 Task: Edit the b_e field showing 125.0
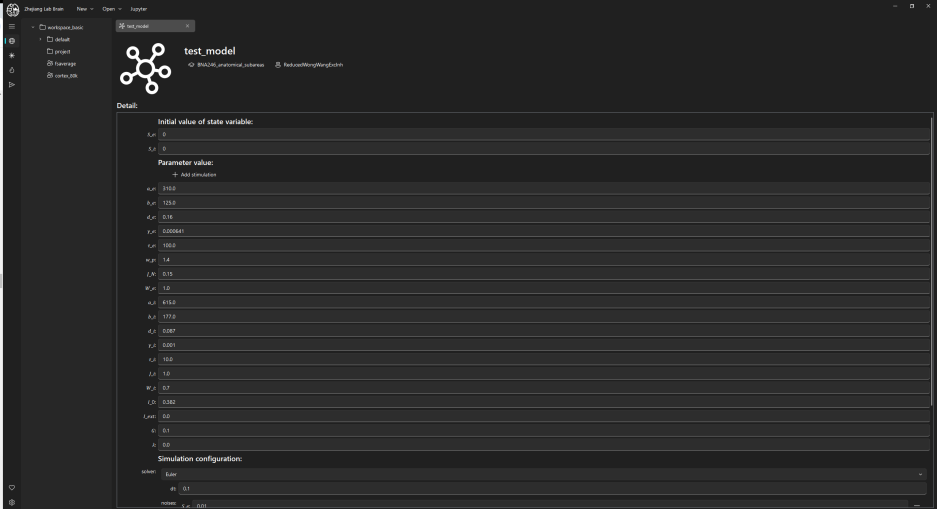click(x=544, y=203)
